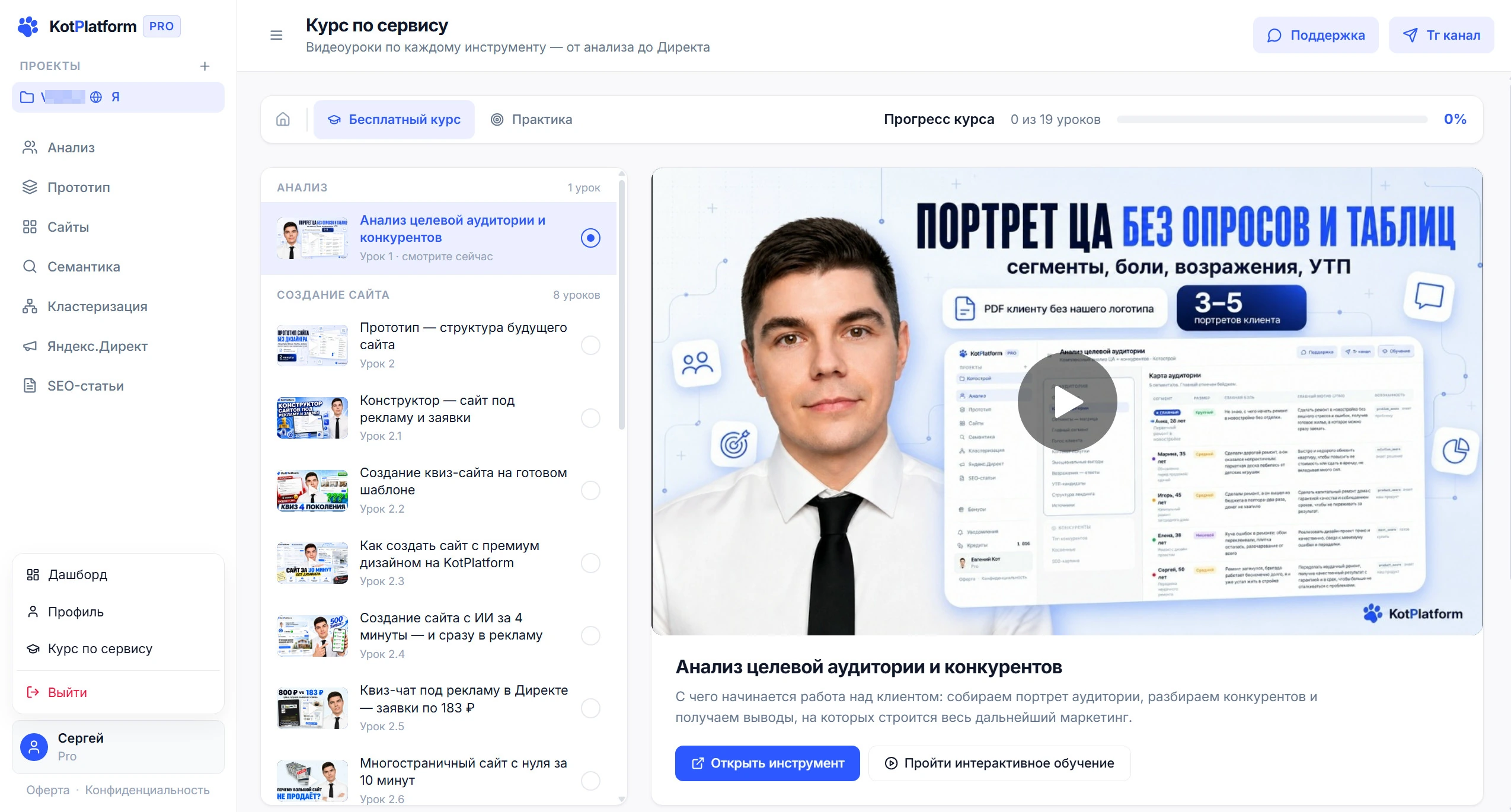Select Курс по сервису menu entry
The width and height of the screenshot is (1511, 812).
pyautogui.click(x=118, y=648)
